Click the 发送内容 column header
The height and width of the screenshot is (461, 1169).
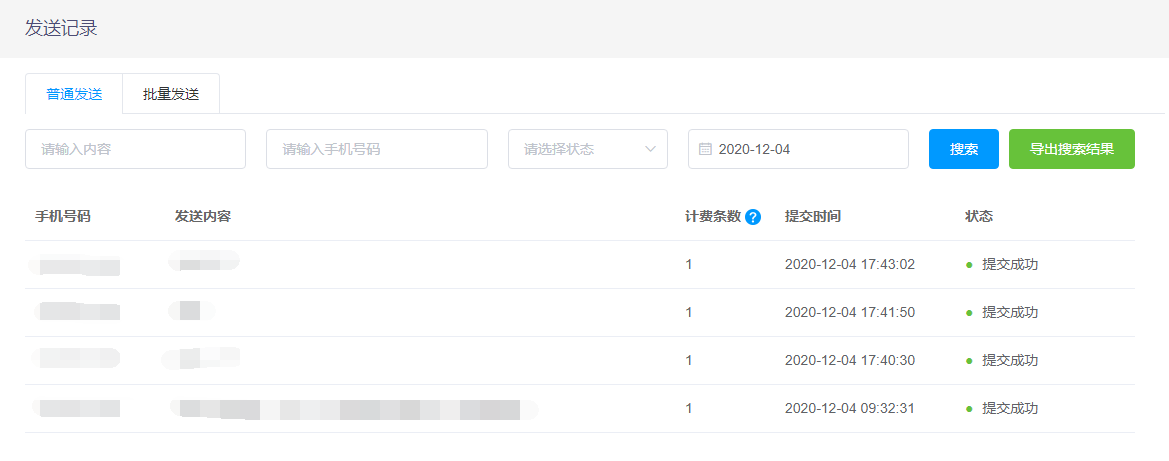point(203,217)
